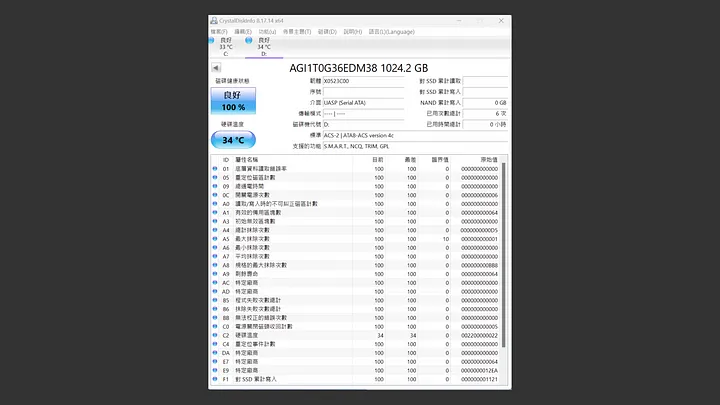The image size is (720, 405).
Task: Click the health status 100 % button
Action: (x=233, y=101)
